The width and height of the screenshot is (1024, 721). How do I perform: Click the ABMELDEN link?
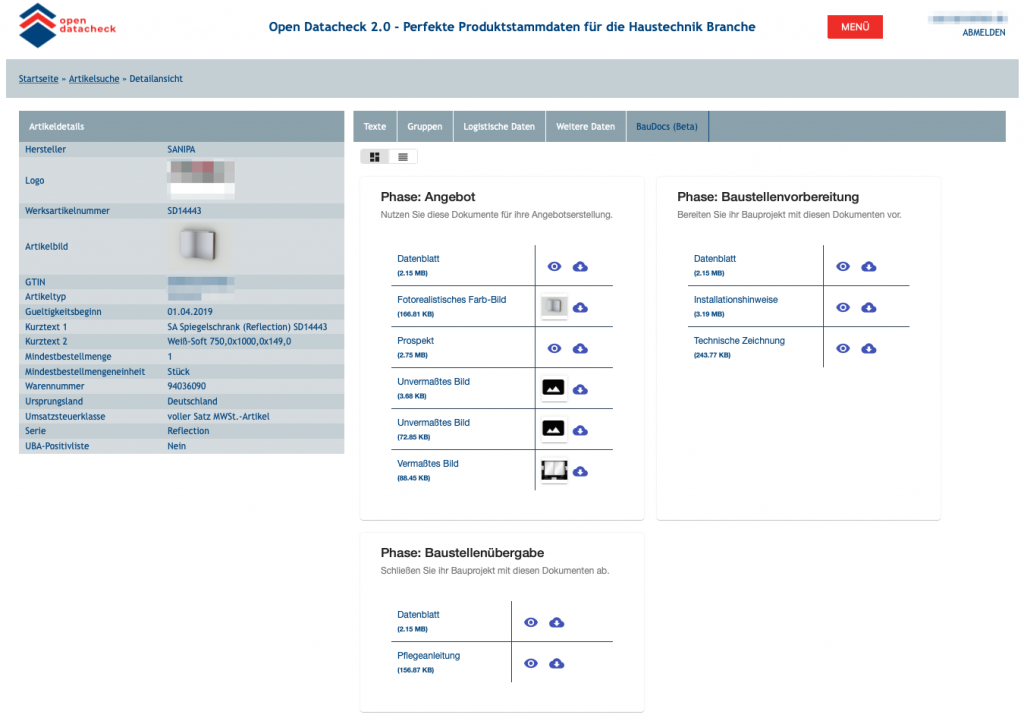click(x=983, y=33)
